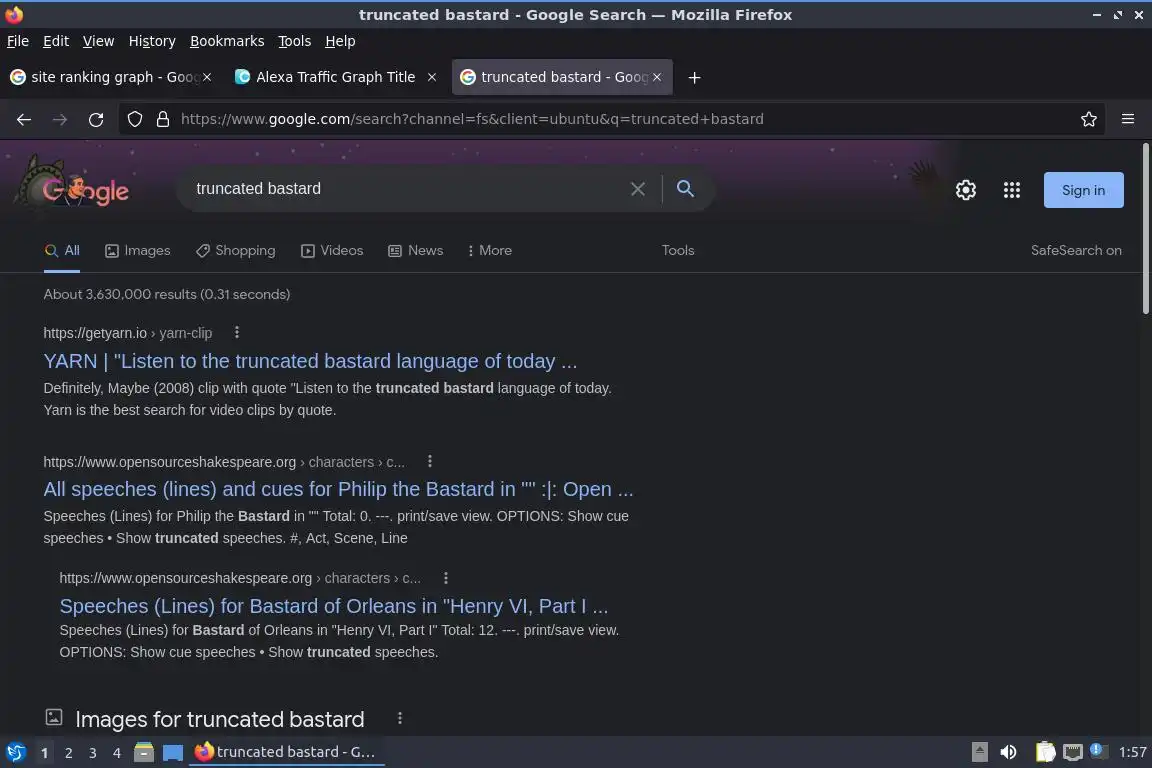The image size is (1152, 768).
Task: Select the Shopping search tab
Action: point(235,251)
